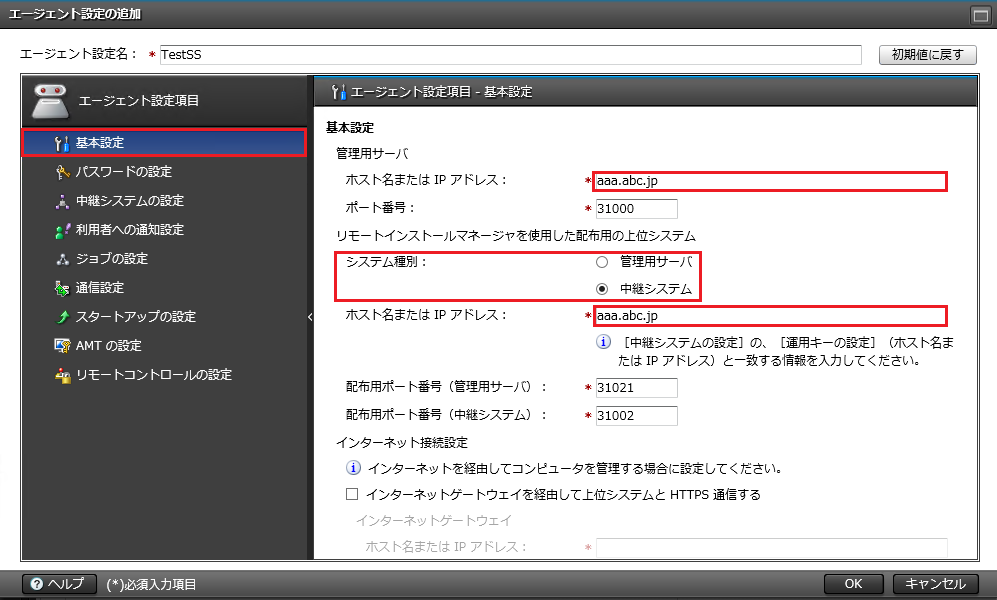Click the 基本設定 section heading
Viewport: 997px width, 600px height.
click(350, 128)
